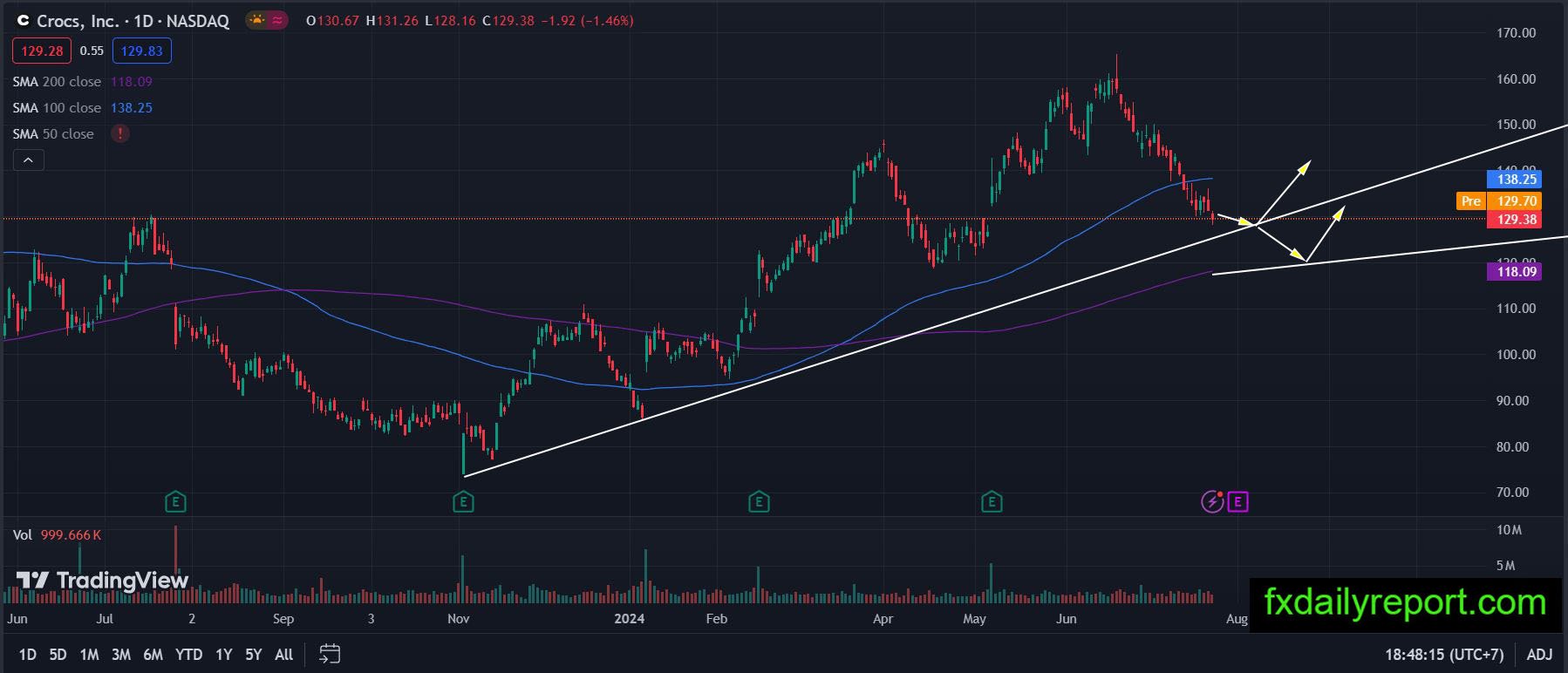
Task: Click the high value H131.26
Action: tap(392, 21)
